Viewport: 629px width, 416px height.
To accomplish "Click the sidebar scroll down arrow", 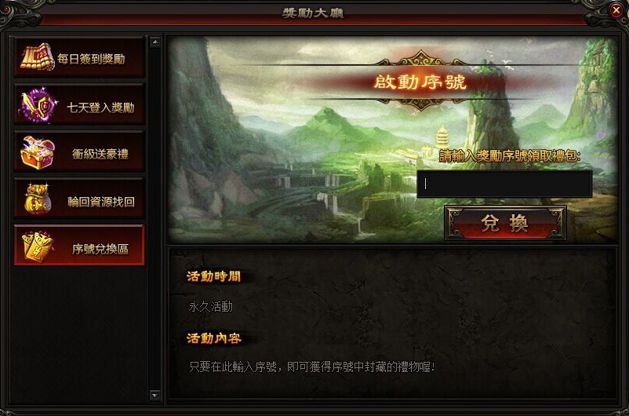I will click(x=155, y=395).
